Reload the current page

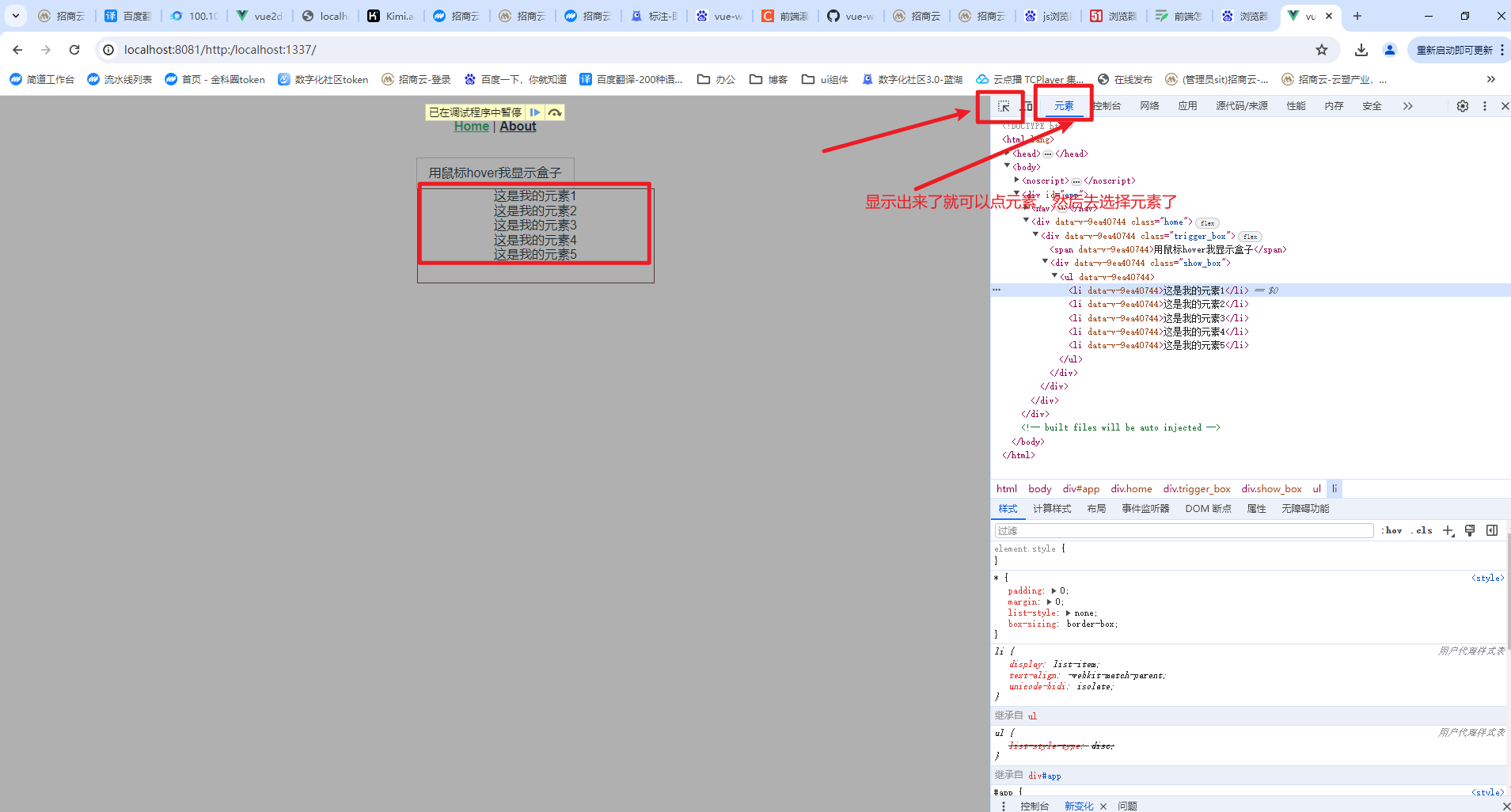click(74, 50)
